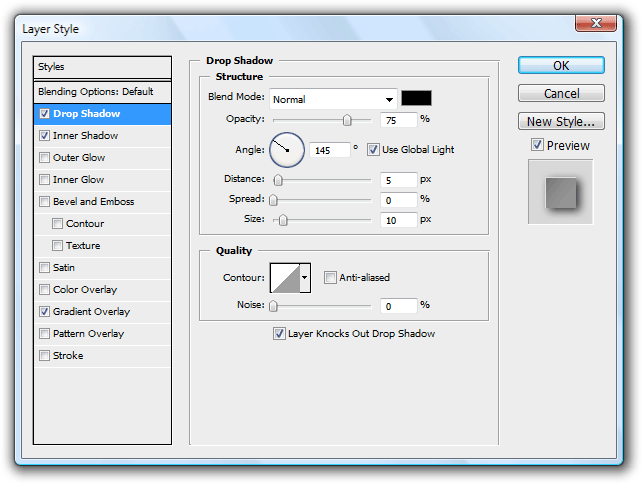
Task: Turn on Anti-aliased option
Action: tap(331, 278)
